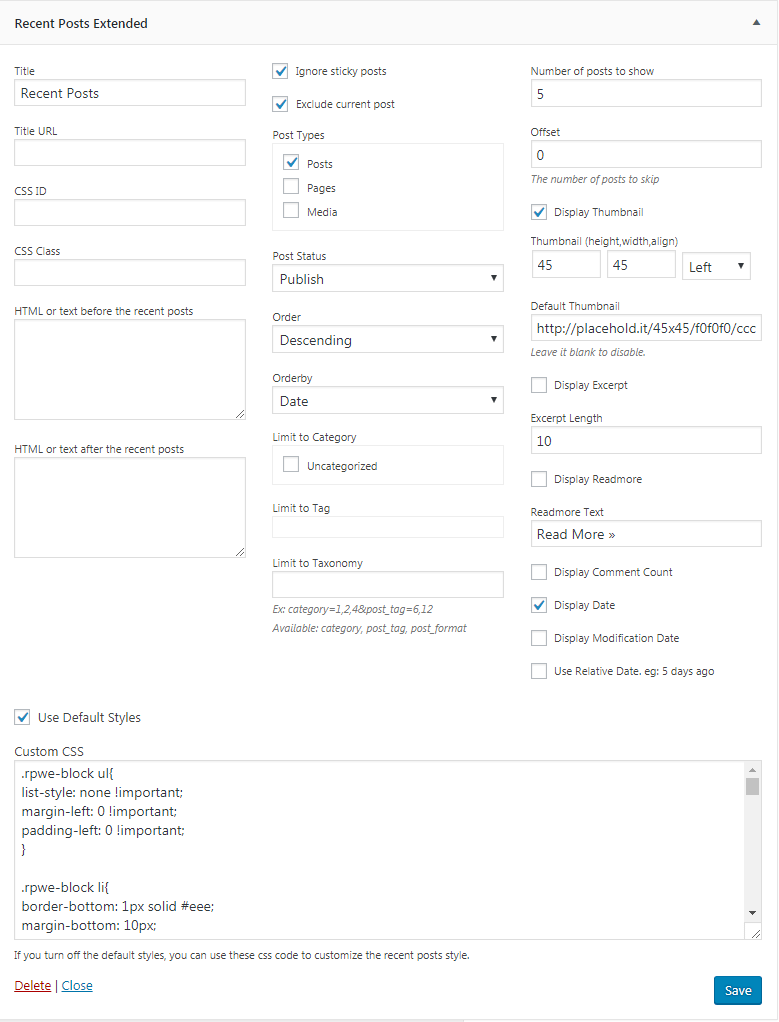
Task: Click the Title input field
Action: [x=130, y=93]
